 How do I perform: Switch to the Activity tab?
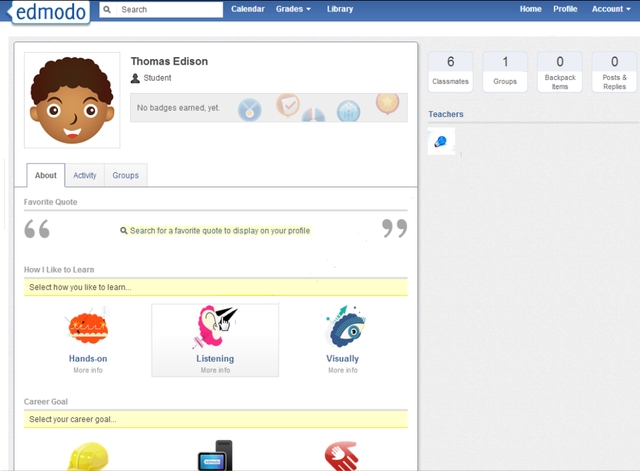(x=85, y=175)
